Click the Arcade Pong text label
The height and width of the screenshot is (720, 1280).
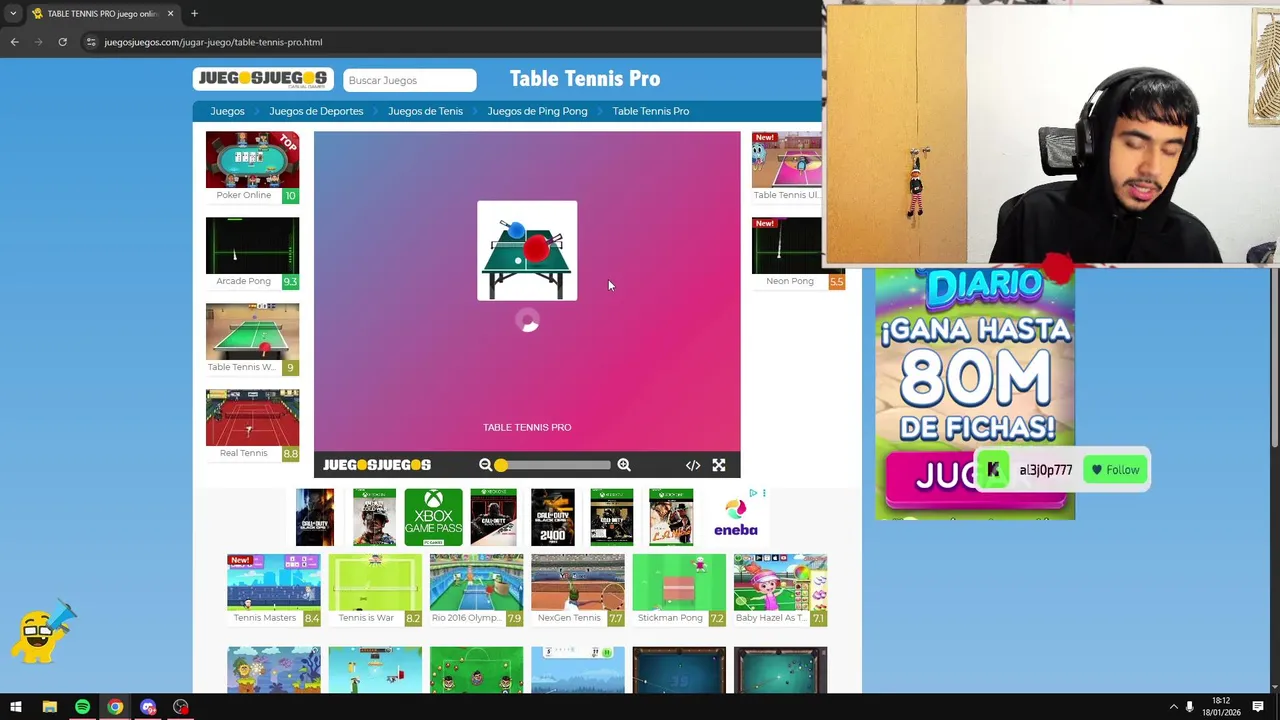click(x=243, y=281)
